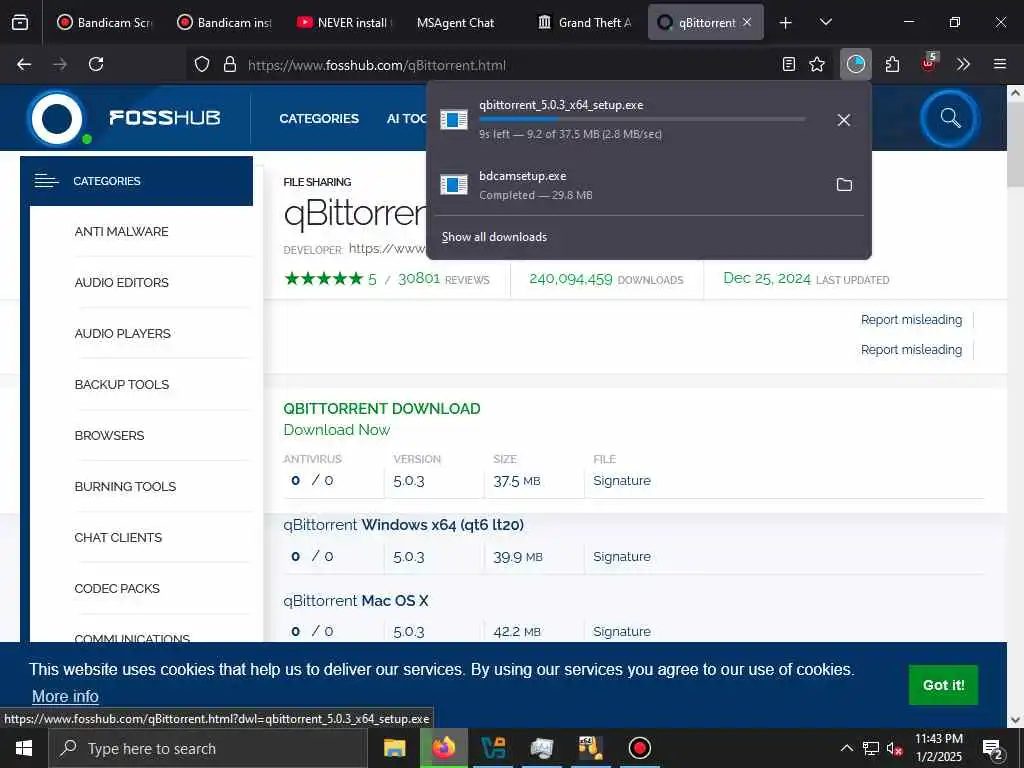
Task: Open the Windows Start menu
Action: coord(24,748)
